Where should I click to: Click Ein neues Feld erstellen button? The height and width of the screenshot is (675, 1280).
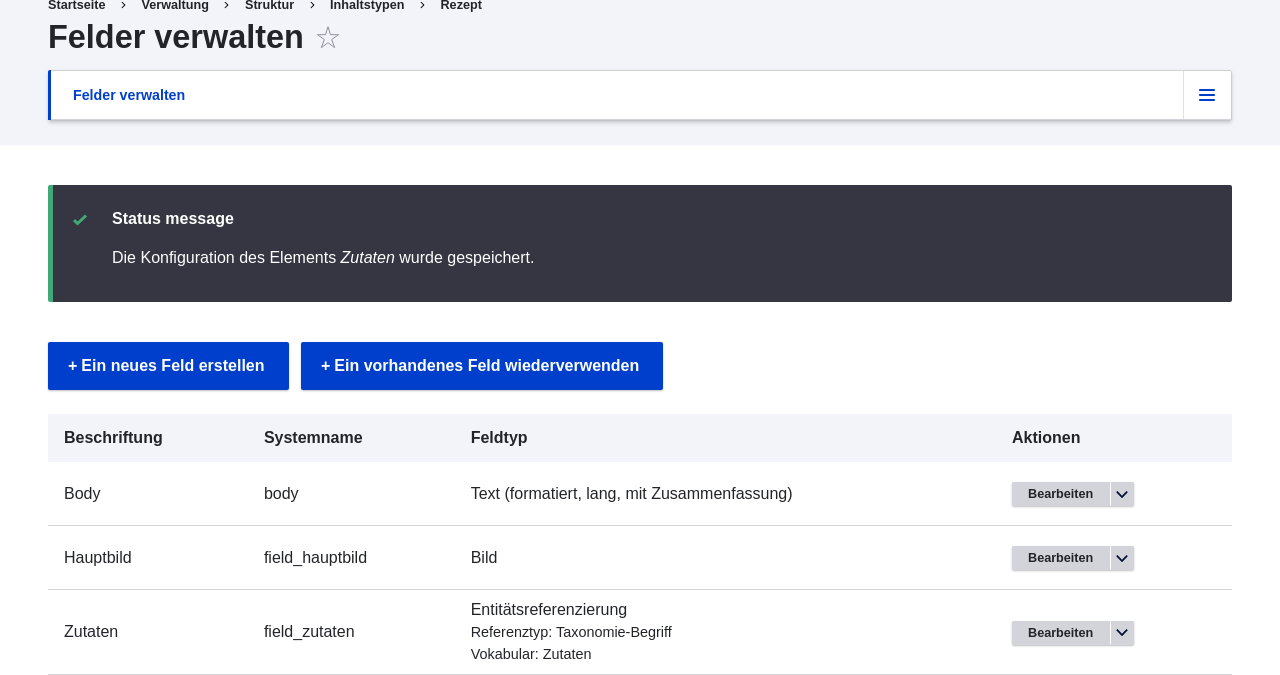point(168,366)
